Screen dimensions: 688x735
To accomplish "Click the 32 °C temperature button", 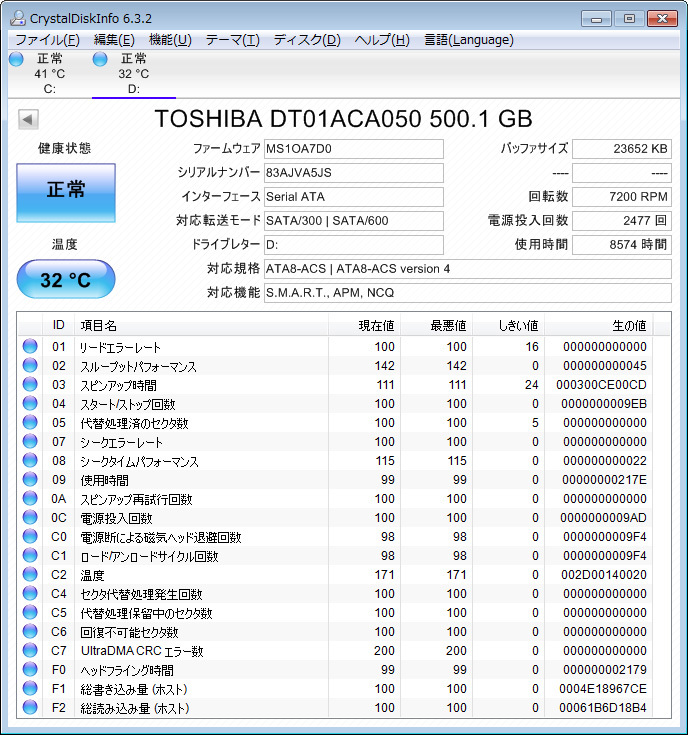I will tap(66, 279).
